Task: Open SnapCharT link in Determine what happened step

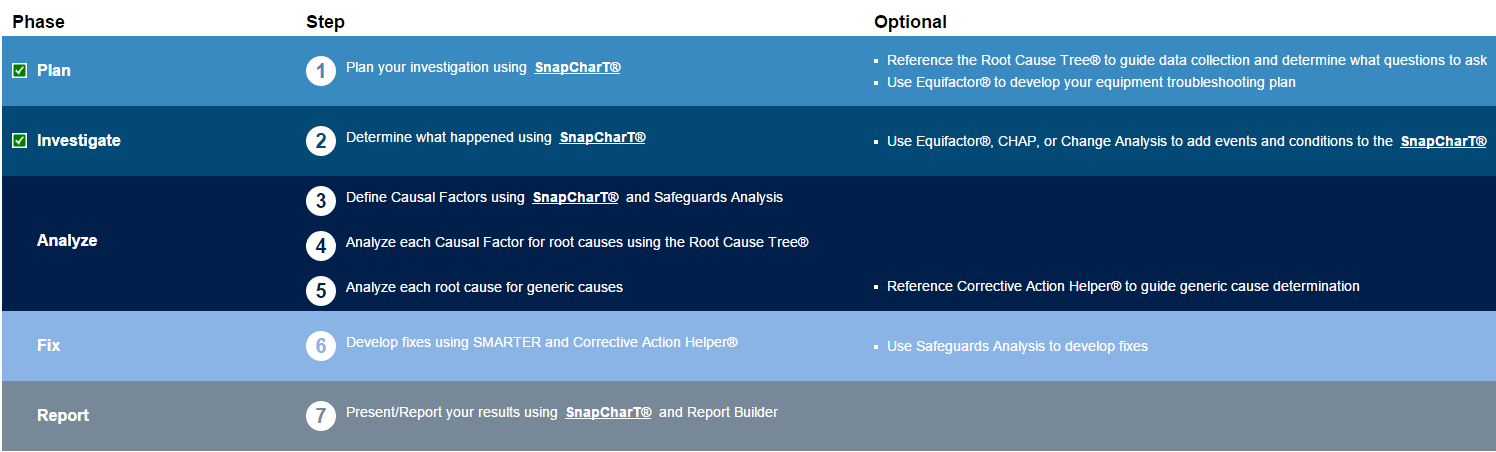Action: tap(602, 137)
